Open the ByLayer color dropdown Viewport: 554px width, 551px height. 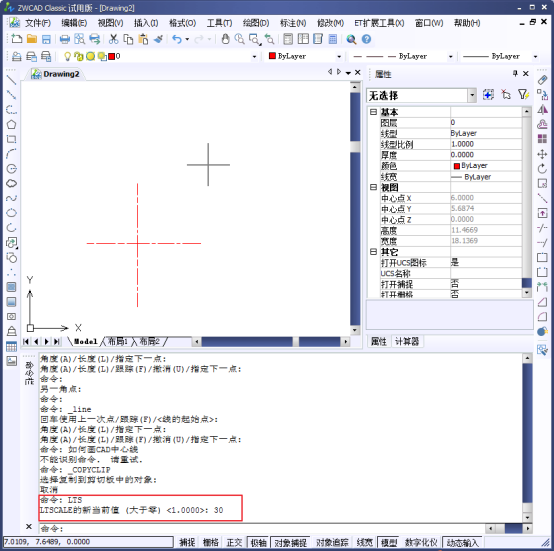click(x=339, y=57)
